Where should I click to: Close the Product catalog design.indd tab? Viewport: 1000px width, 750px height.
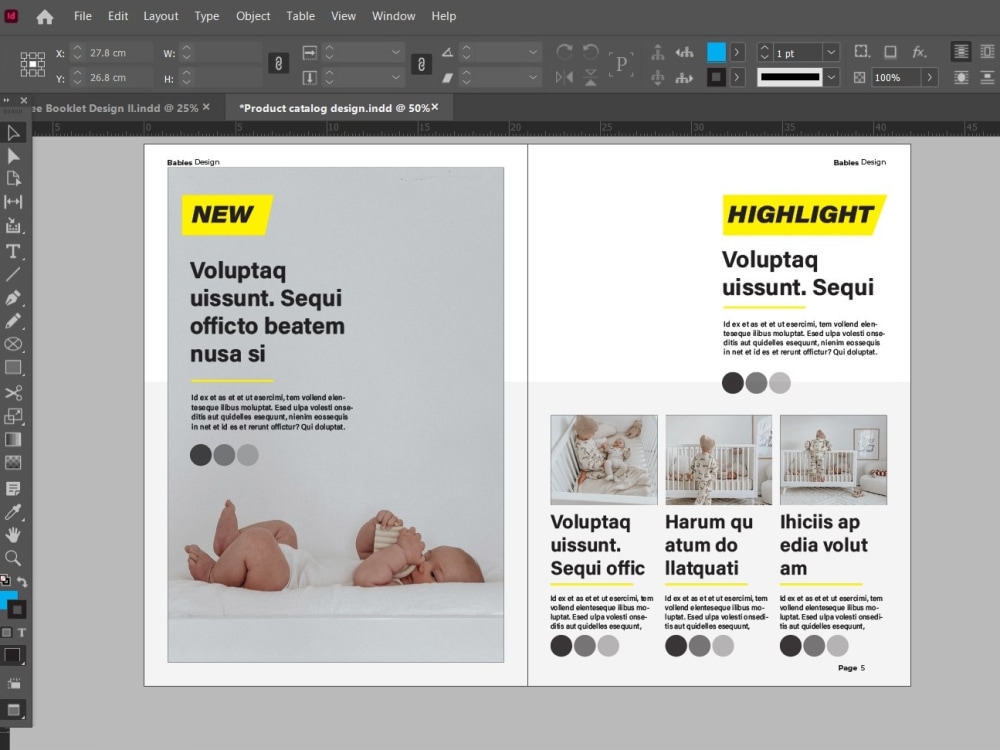coord(435,107)
